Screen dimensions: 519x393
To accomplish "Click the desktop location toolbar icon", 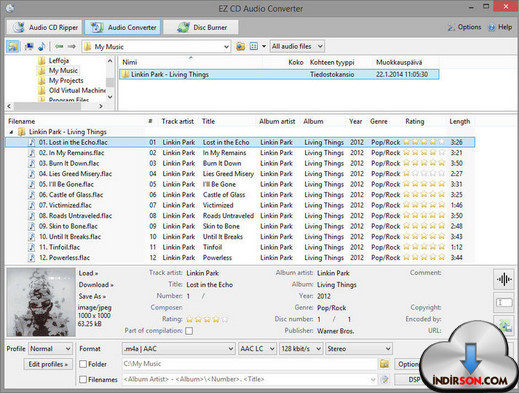I will pos(29,46).
